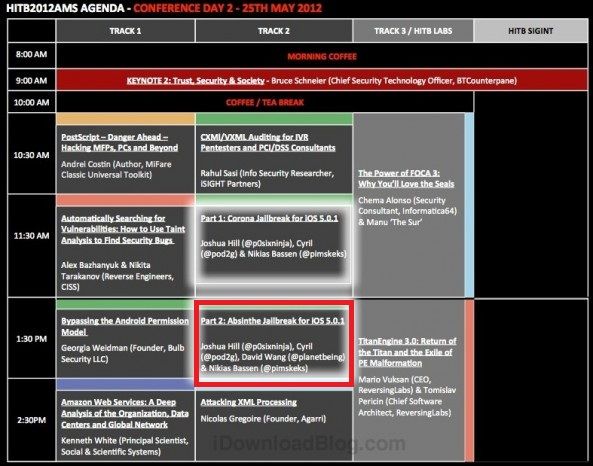Click the 10:00 AM time cell

31,102
